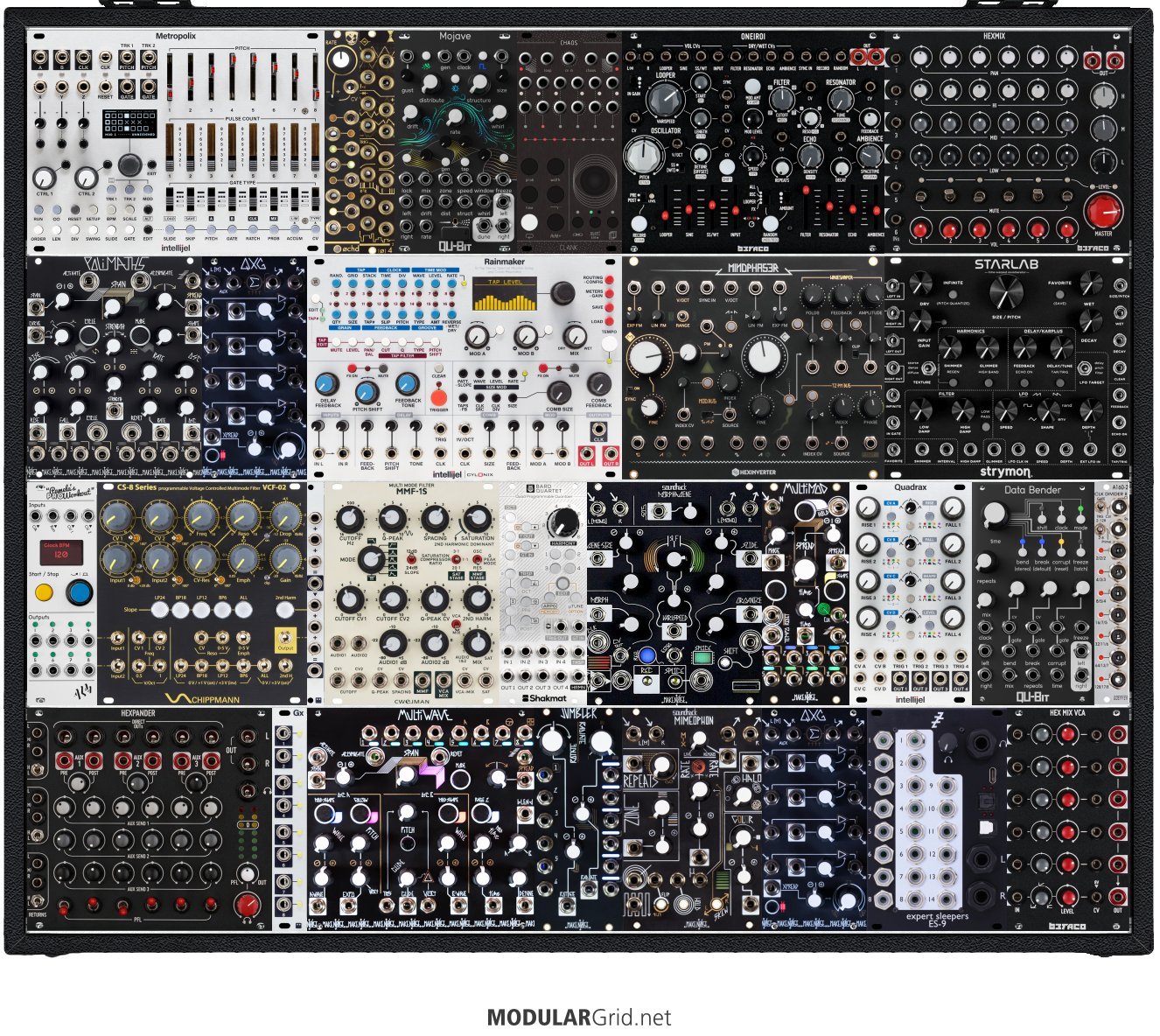Click the SCALE button on Metropolix
This screenshot has height=1036, width=1160.
coord(129,211)
